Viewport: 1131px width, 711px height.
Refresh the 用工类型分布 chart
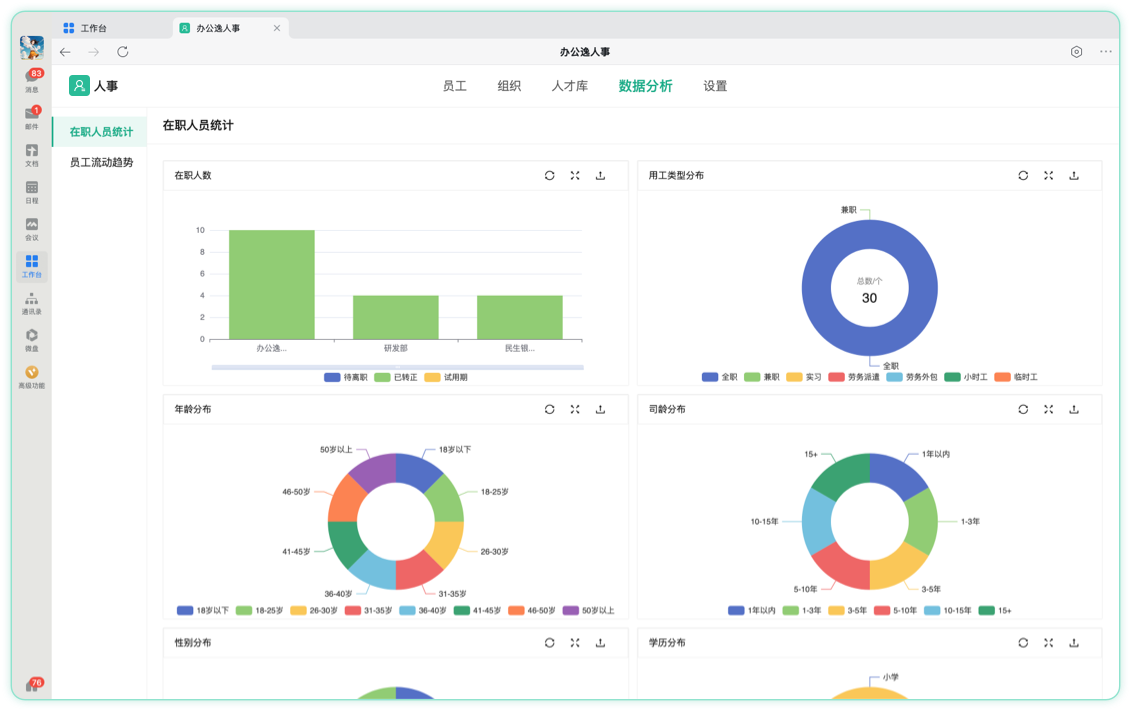pyautogui.click(x=1023, y=175)
